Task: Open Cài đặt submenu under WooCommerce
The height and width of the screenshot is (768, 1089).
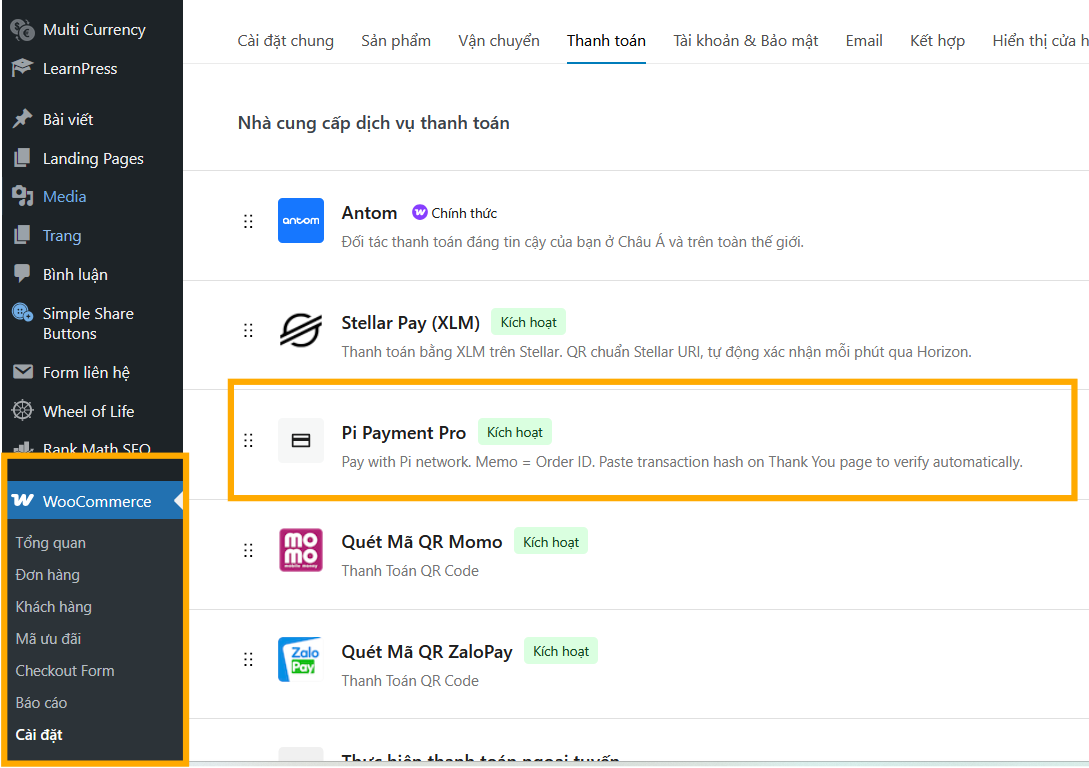Action: (39, 734)
